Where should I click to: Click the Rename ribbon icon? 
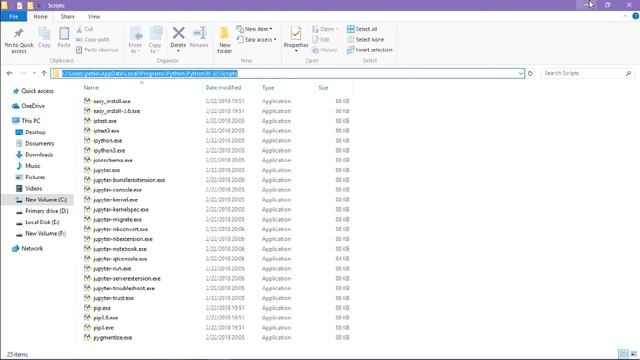(x=199, y=38)
